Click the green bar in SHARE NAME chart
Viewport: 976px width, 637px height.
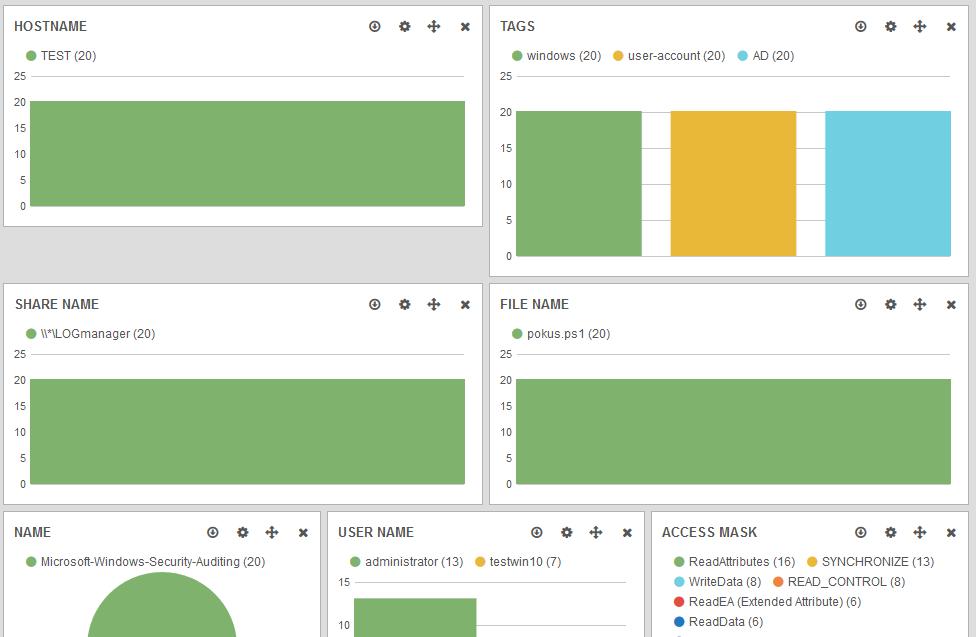click(247, 432)
